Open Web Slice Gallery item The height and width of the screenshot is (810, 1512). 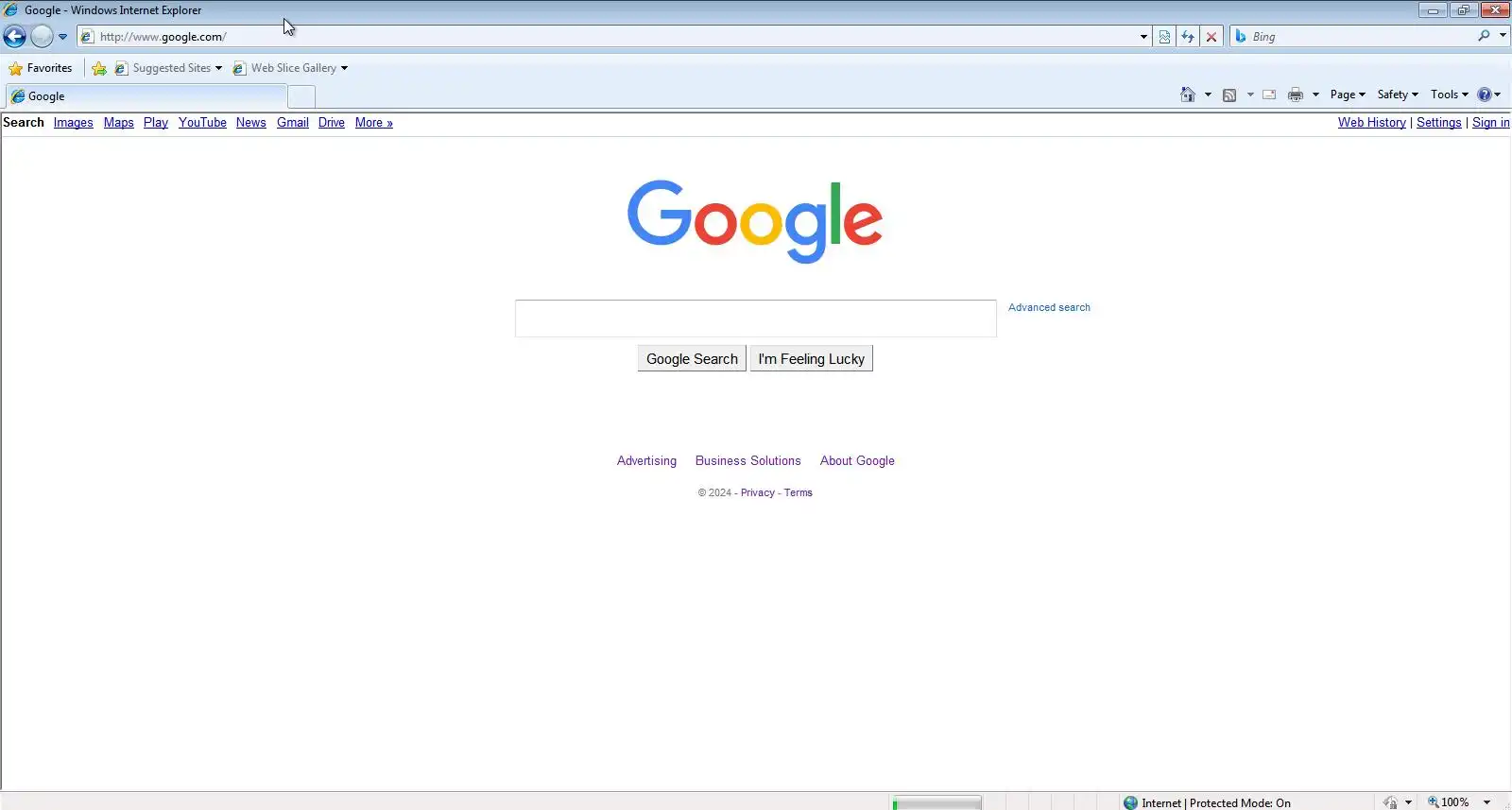coord(290,68)
